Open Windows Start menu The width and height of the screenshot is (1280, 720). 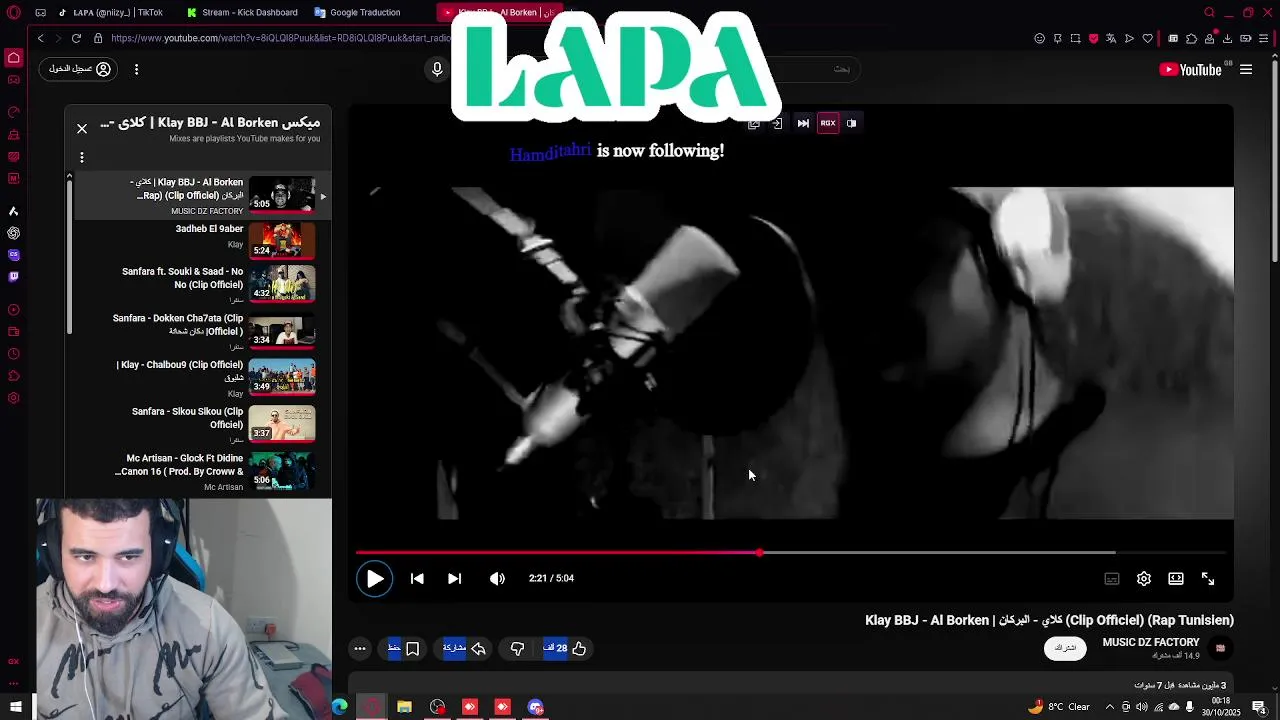[x=15, y=707]
